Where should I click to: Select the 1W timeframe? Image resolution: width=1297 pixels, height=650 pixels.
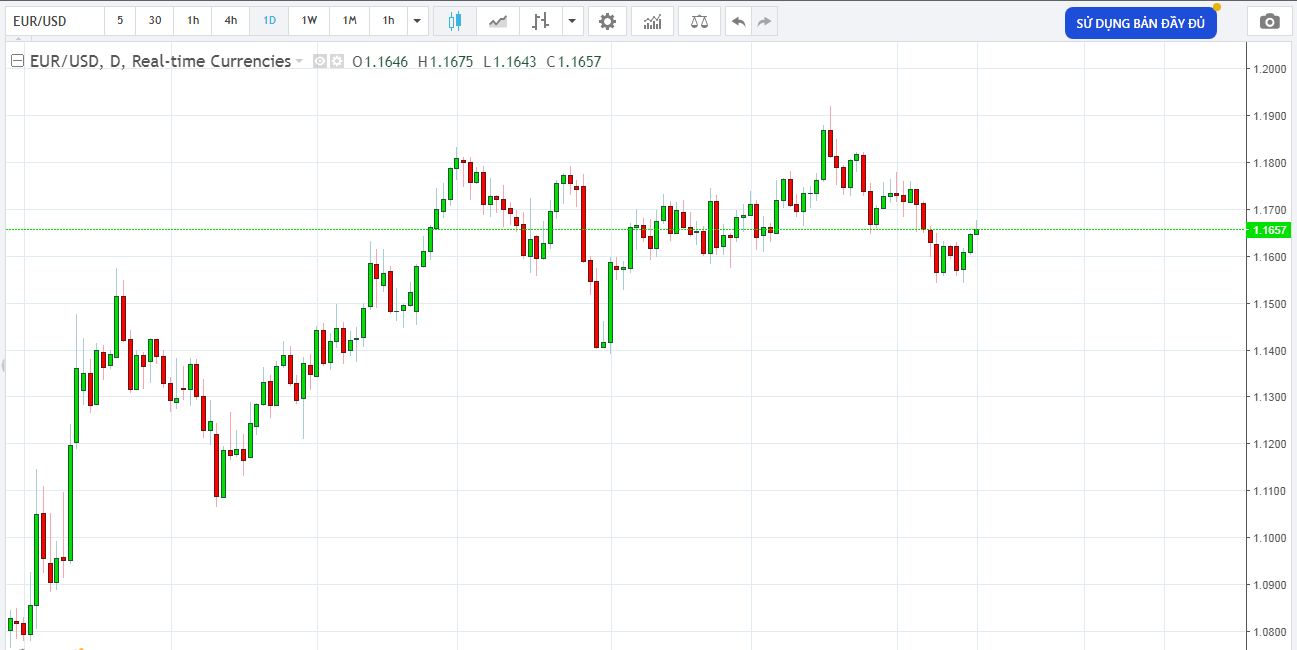309,21
